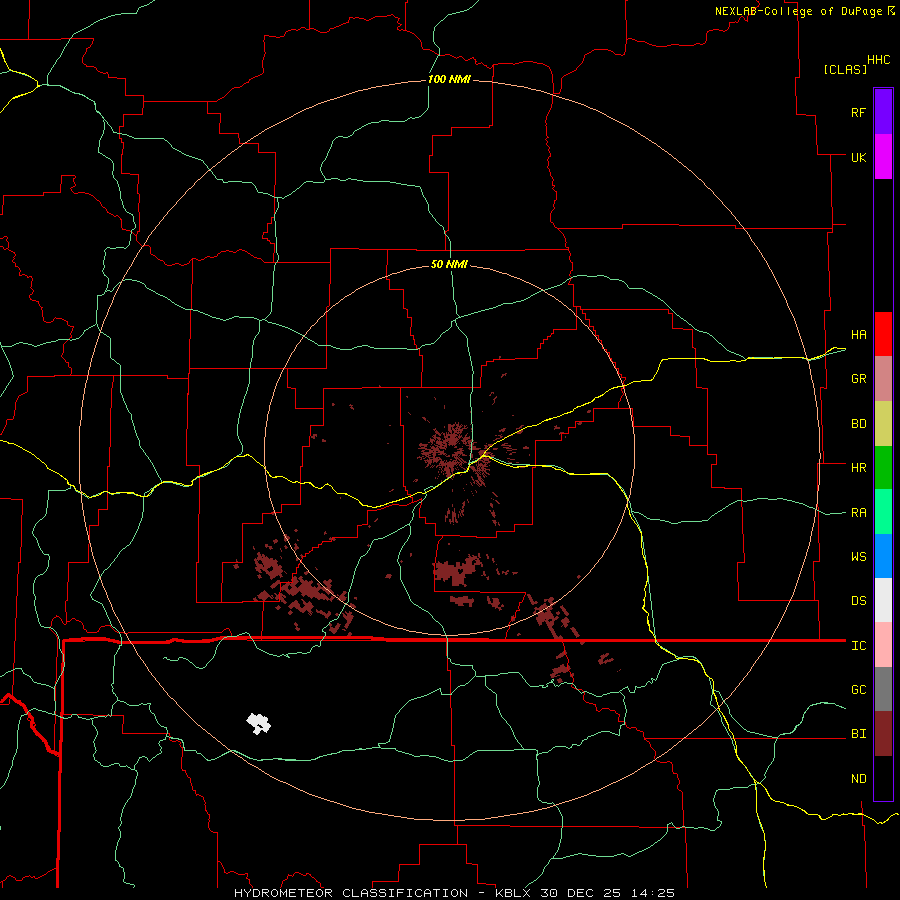Click the HA legend label
The image size is (900, 900).
(x=858, y=334)
